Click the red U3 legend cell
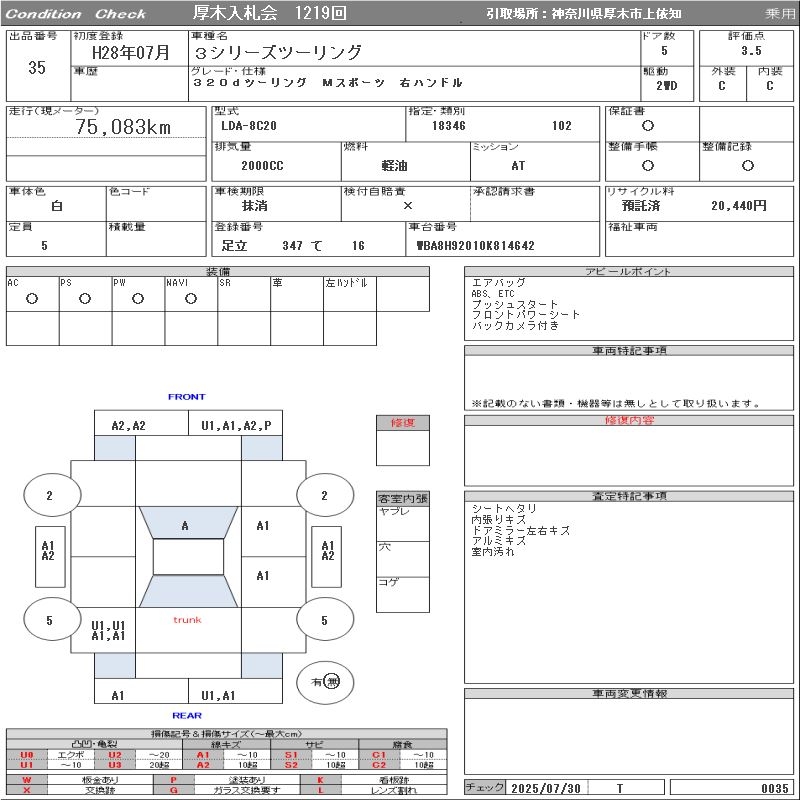The width and height of the screenshot is (800, 800). tap(115, 765)
